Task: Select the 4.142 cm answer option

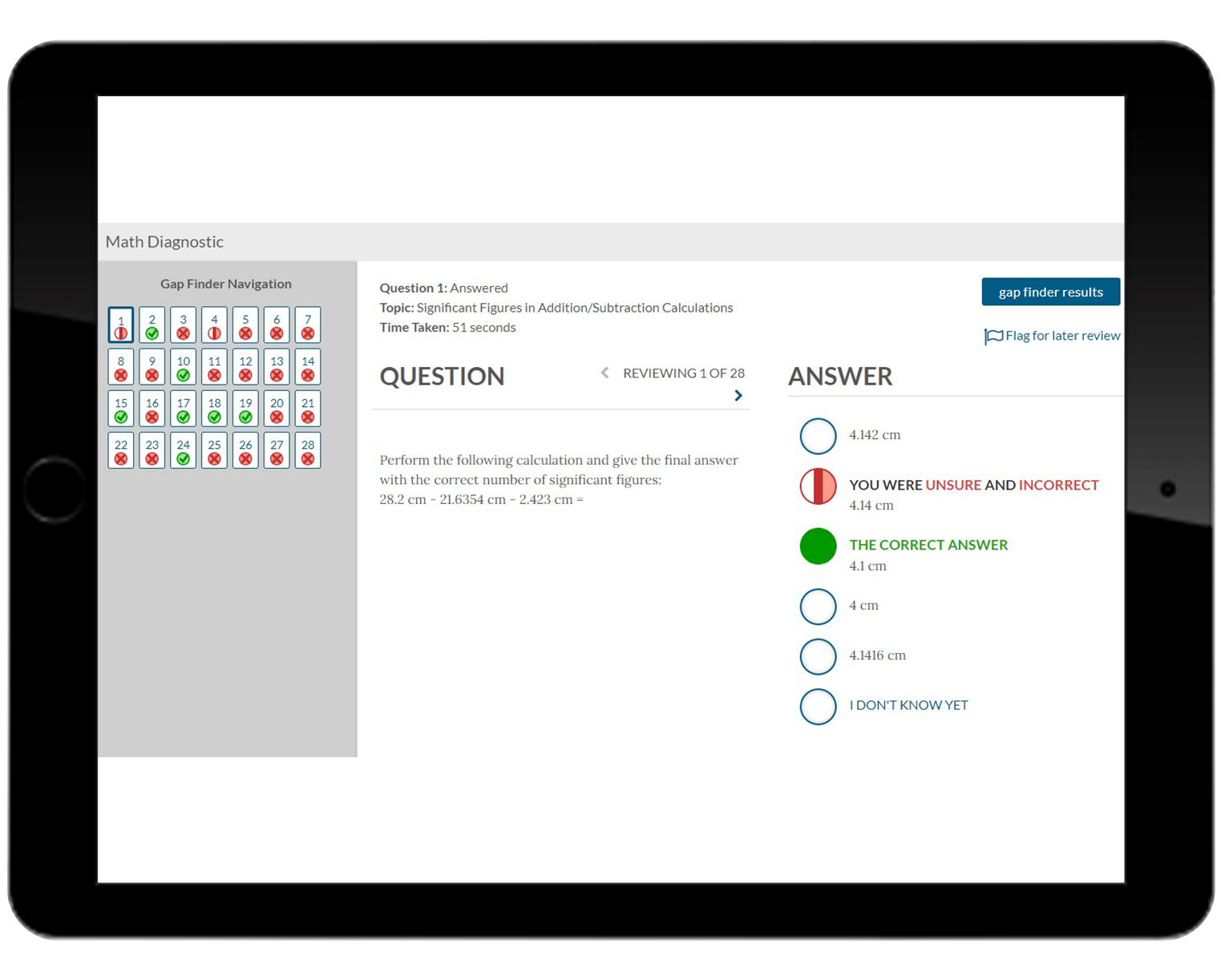Action: [x=818, y=436]
